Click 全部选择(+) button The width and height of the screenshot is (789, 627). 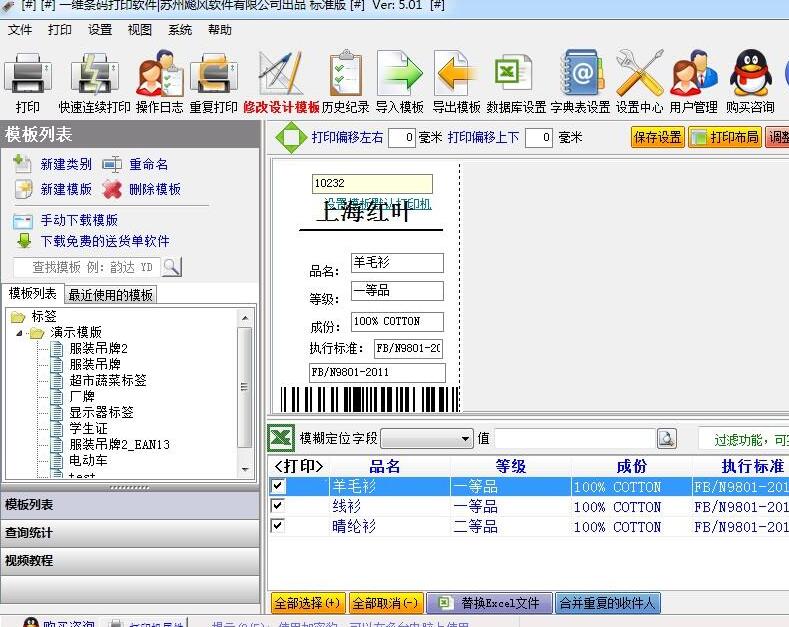pyautogui.click(x=307, y=603)
